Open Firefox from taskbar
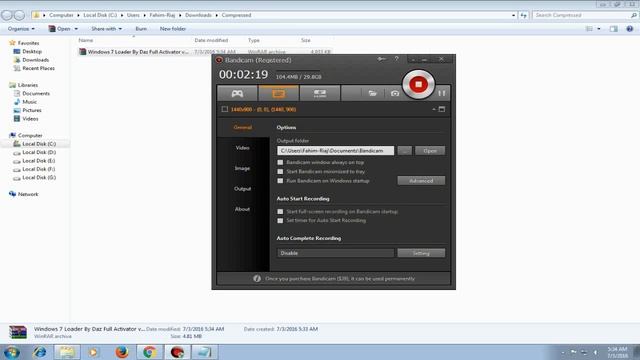The height and width of the screenshot is (360, 640). coord(122,352)
